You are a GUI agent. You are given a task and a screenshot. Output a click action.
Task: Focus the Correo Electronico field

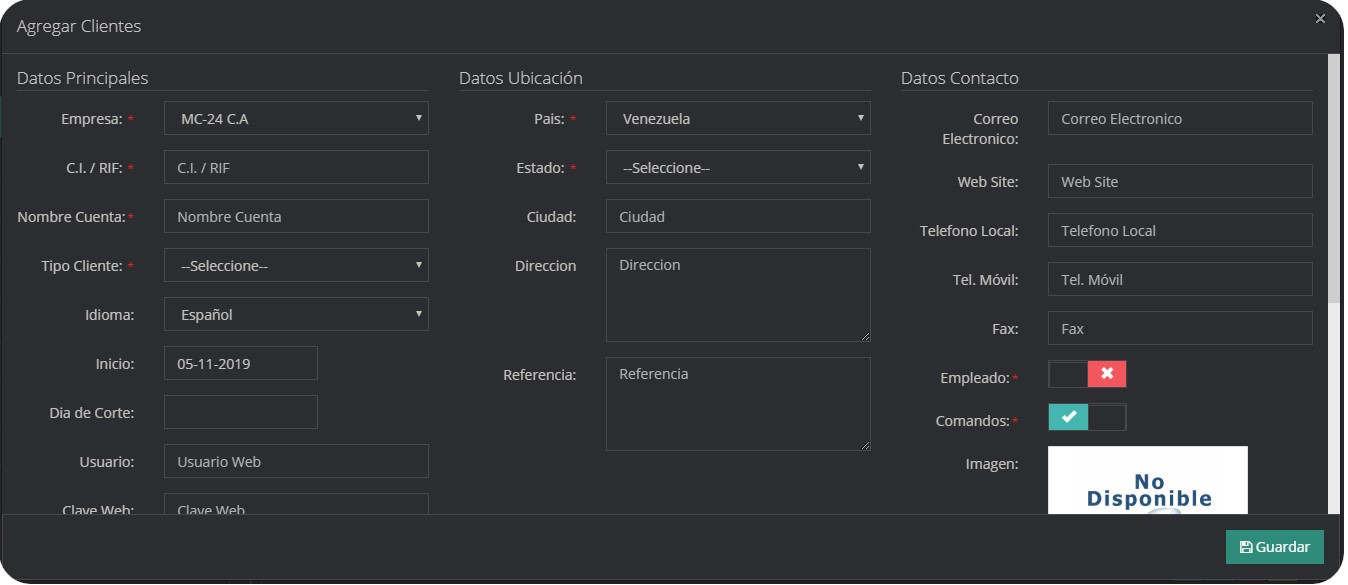tap(1180, 119)
